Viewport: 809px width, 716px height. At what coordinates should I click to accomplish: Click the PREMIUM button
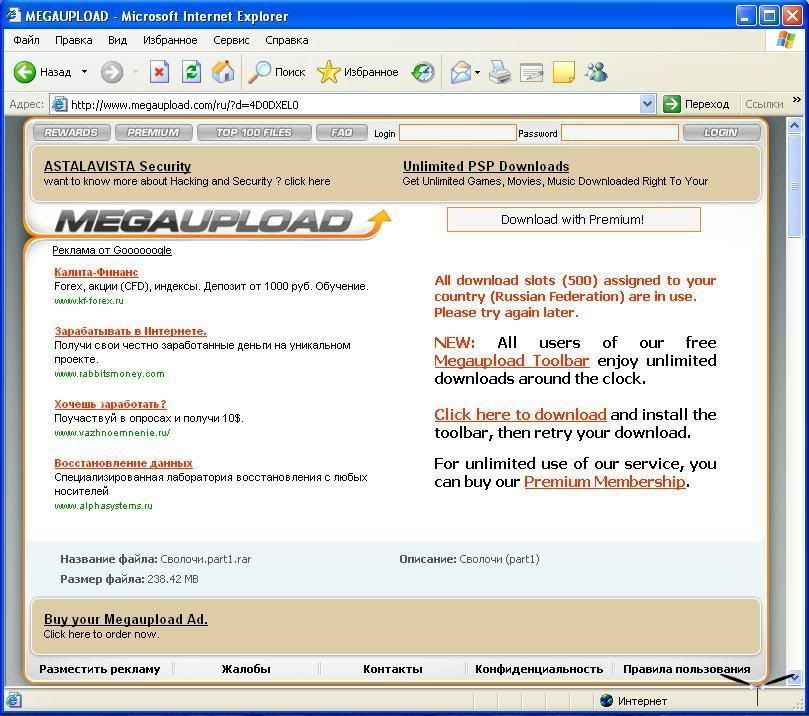(153, 133)
